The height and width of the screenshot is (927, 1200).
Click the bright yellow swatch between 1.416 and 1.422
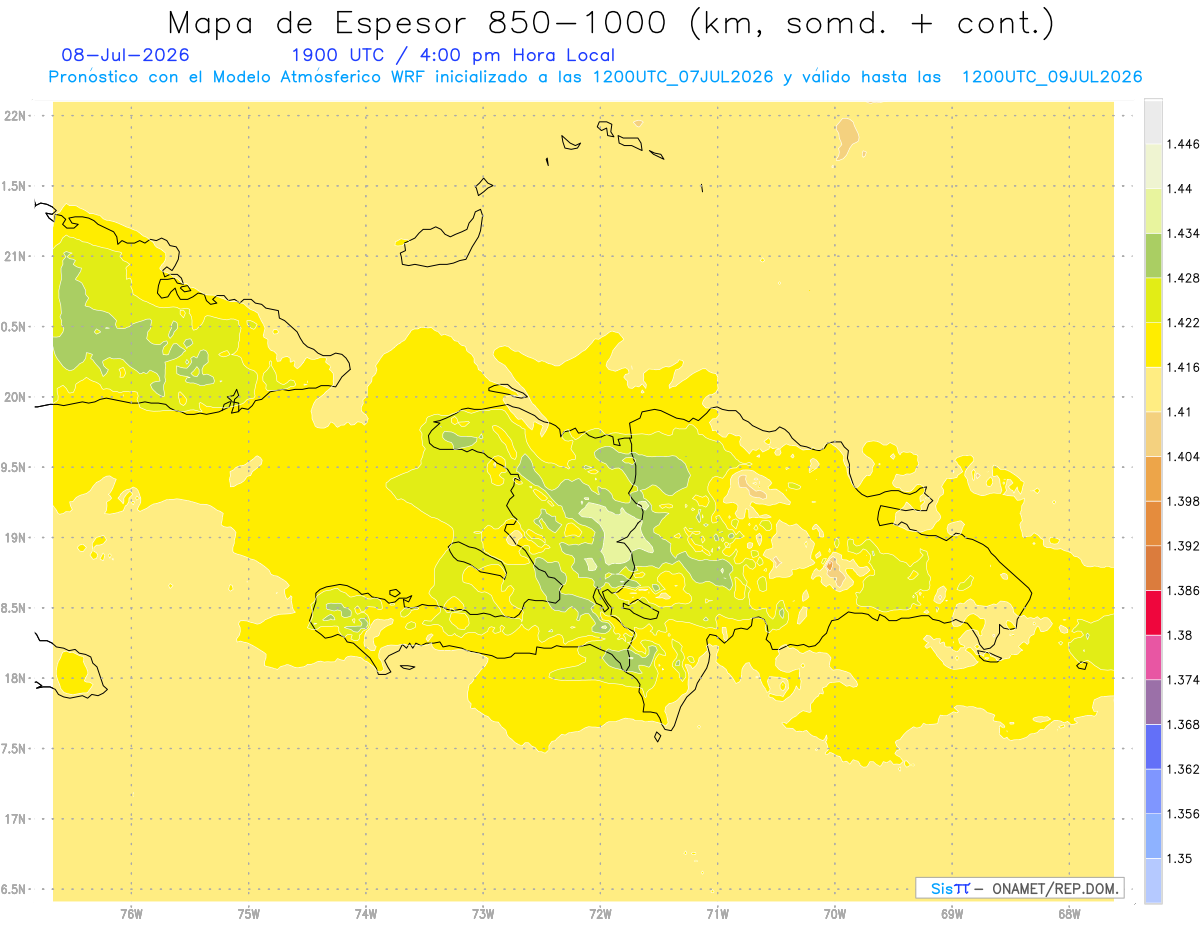coord(1153,345)
